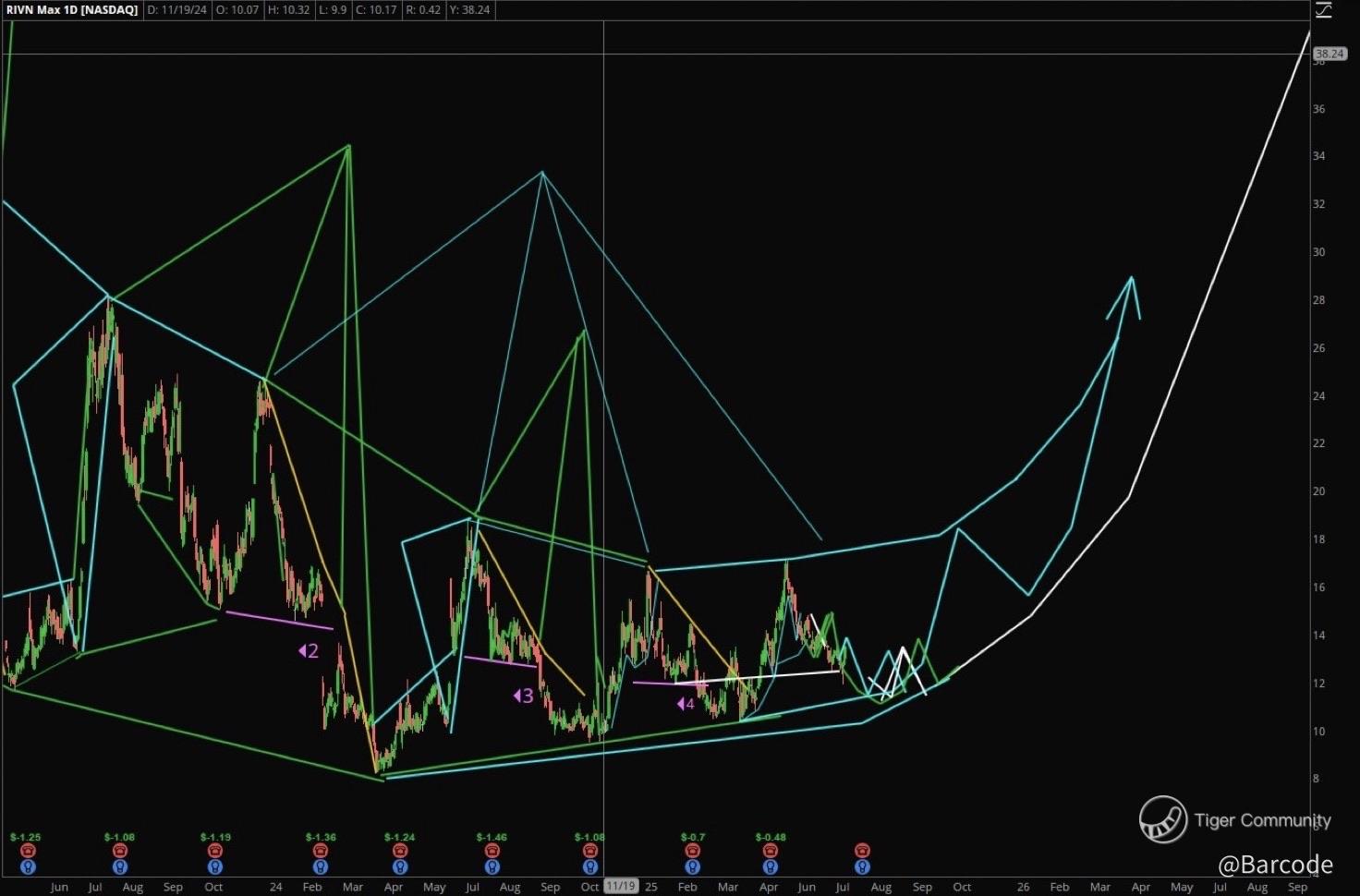This screenshot has width=1360, height=896.
Task: Click the 'RIVN Max 1D [NASDAQ]' chart title
Action: pyautogui.click(x=72, y=10)
